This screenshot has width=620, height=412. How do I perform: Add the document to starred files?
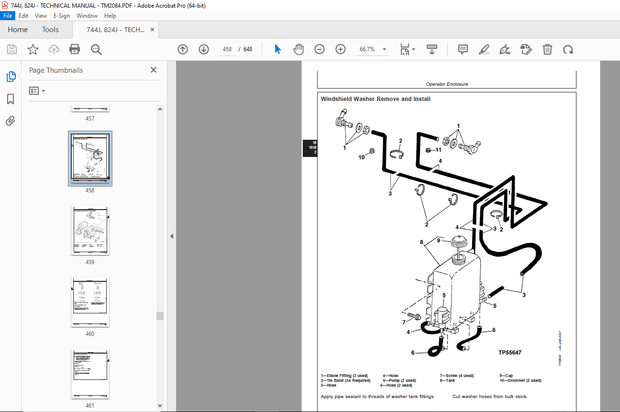tap(33, 49)
